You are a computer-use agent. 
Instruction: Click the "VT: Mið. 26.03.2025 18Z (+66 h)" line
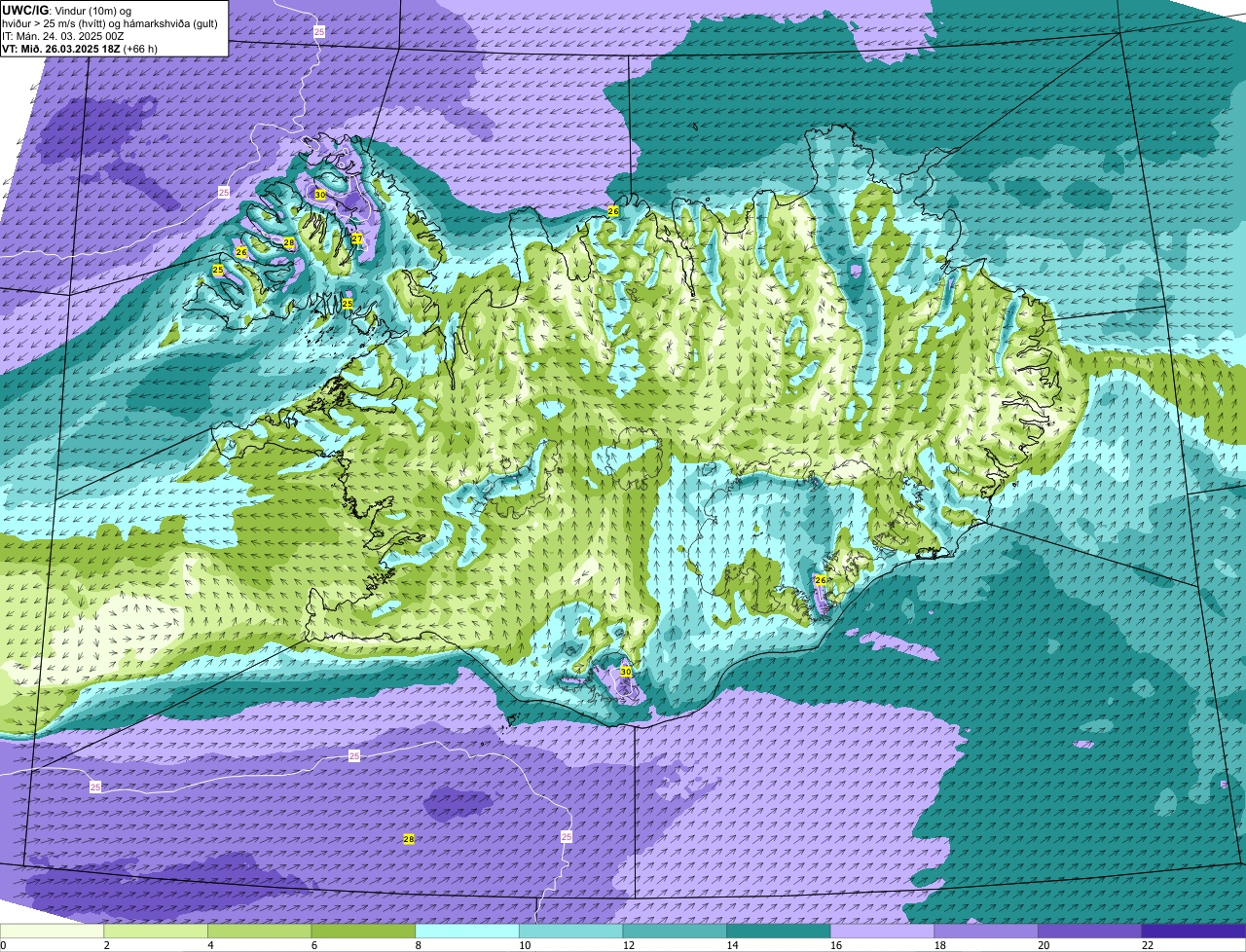80,49
